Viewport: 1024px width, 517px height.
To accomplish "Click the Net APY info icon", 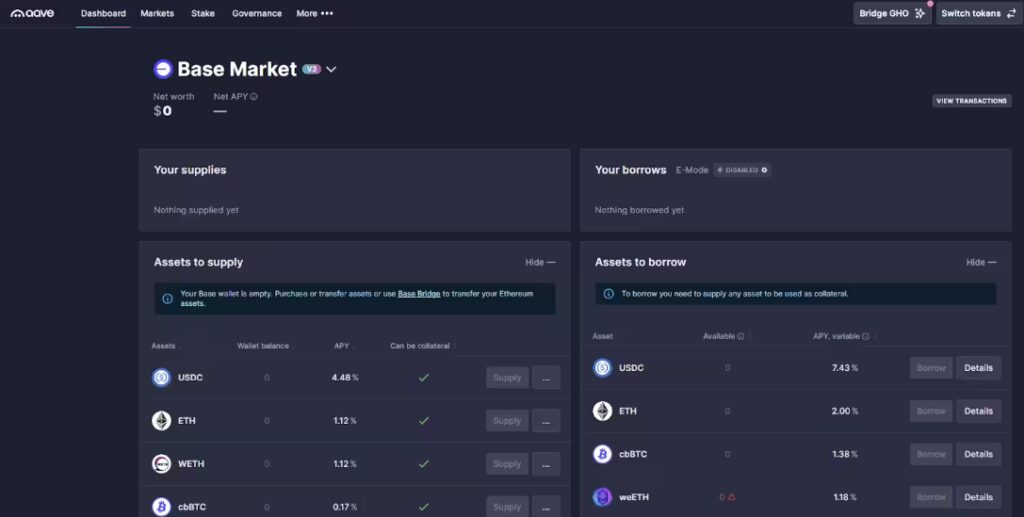I will (x=254, y=97).
